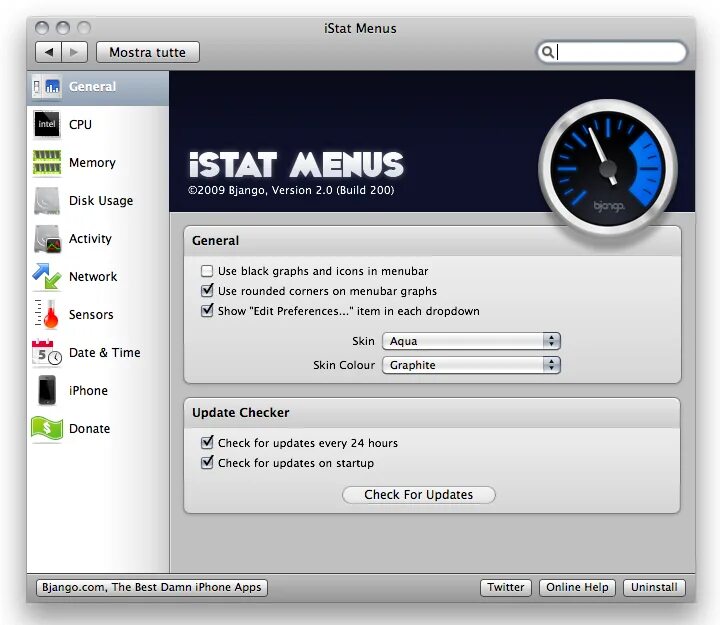This screenshot has width=720, height=625.
Task: Open the Network sidebar label
Action: 93,276
